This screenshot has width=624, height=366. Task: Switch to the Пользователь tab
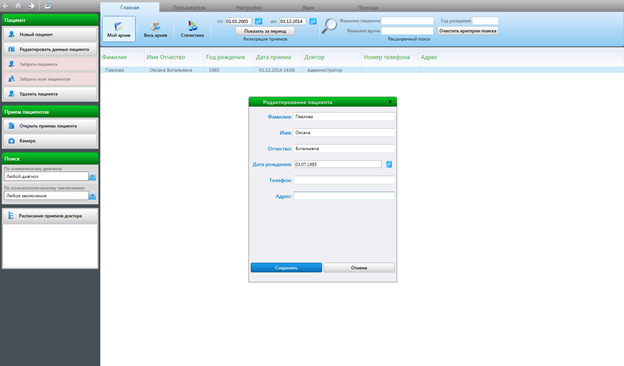click(x=189, y=7)
